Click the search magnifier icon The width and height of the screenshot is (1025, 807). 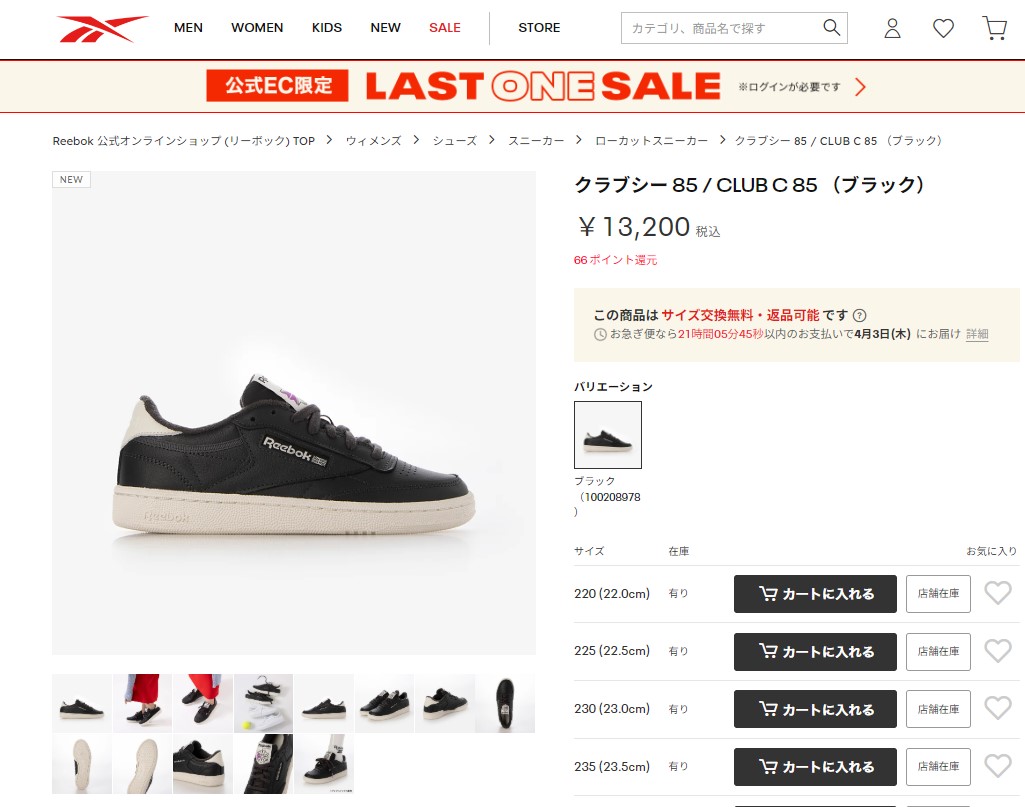pos(832,27)
